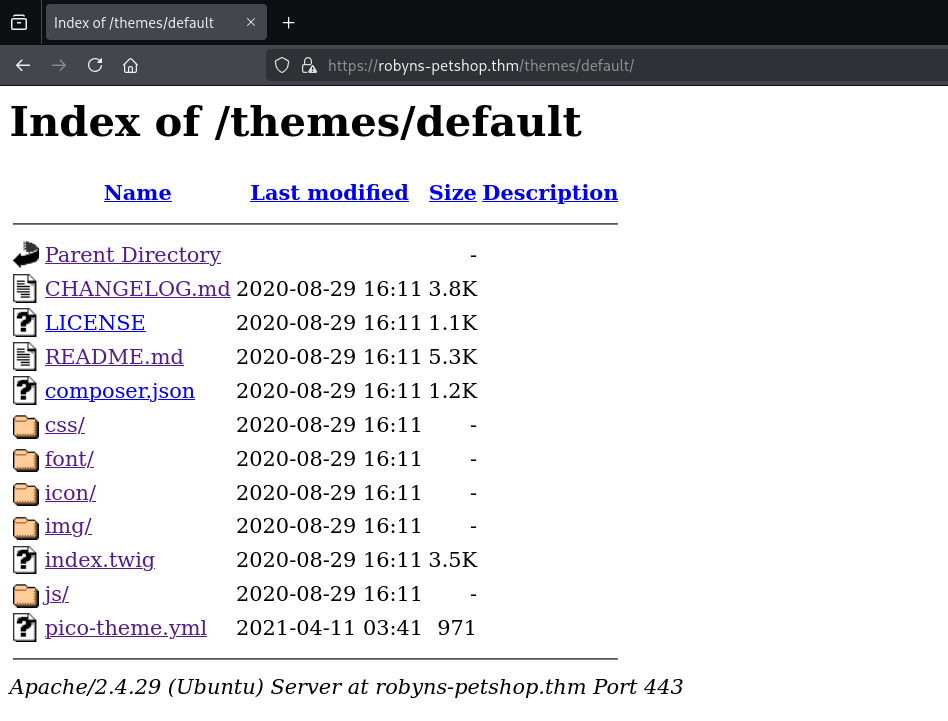Click the Parent Directory back-arrow icon

pyautogui.click(x=25, y=255)
